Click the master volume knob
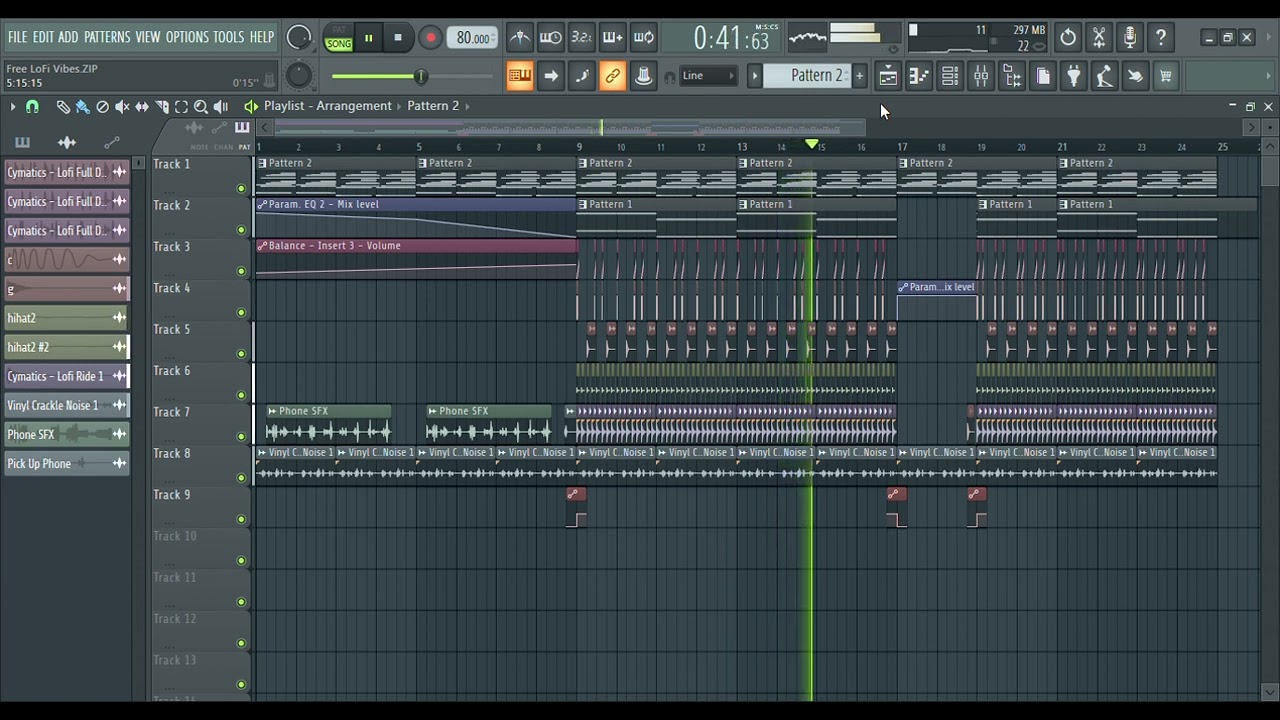1280x720 pixels. (299, 38)
